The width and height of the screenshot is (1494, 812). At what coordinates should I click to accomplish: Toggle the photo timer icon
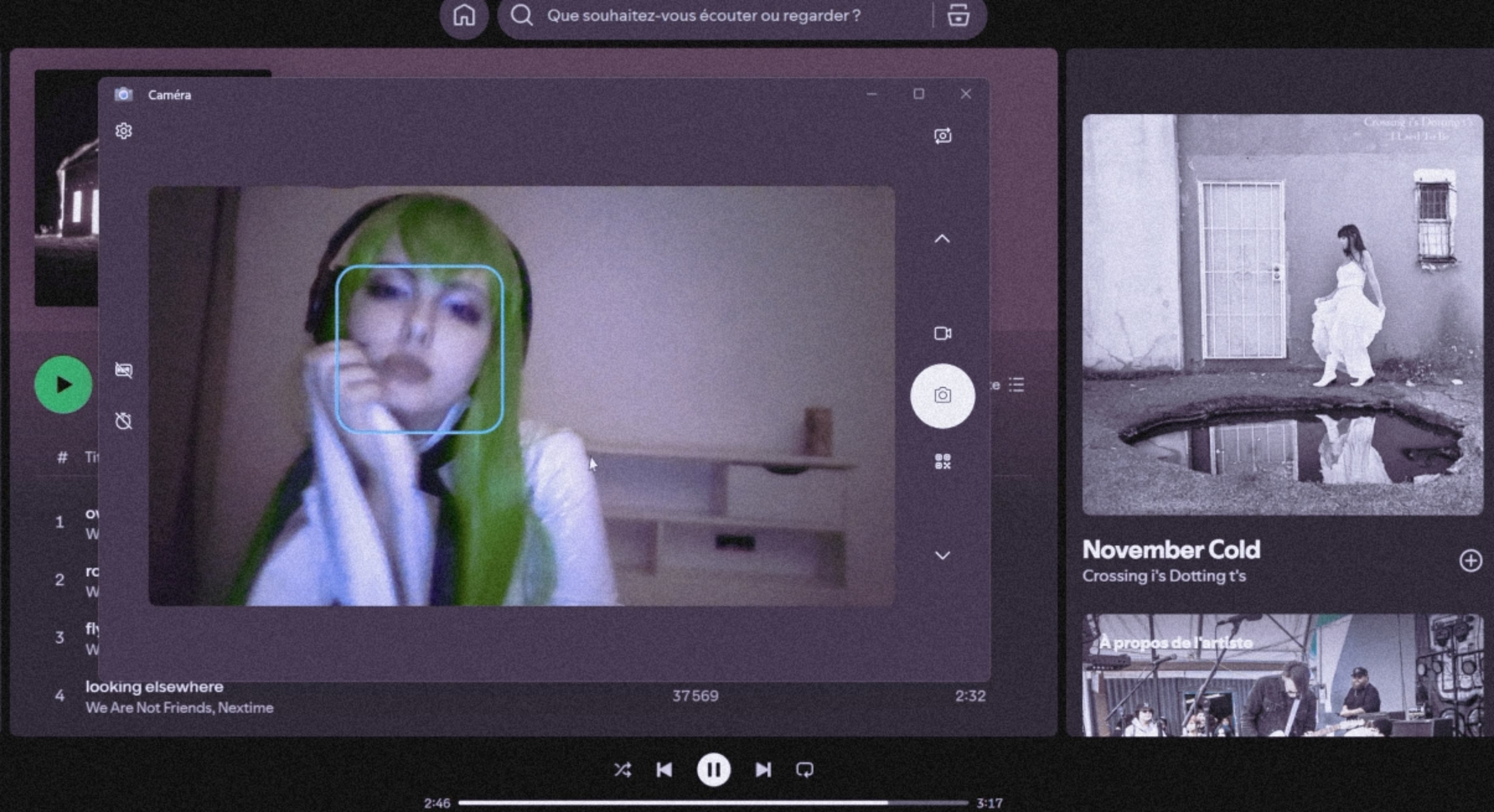pyautogui.click(x=123, y=421)
